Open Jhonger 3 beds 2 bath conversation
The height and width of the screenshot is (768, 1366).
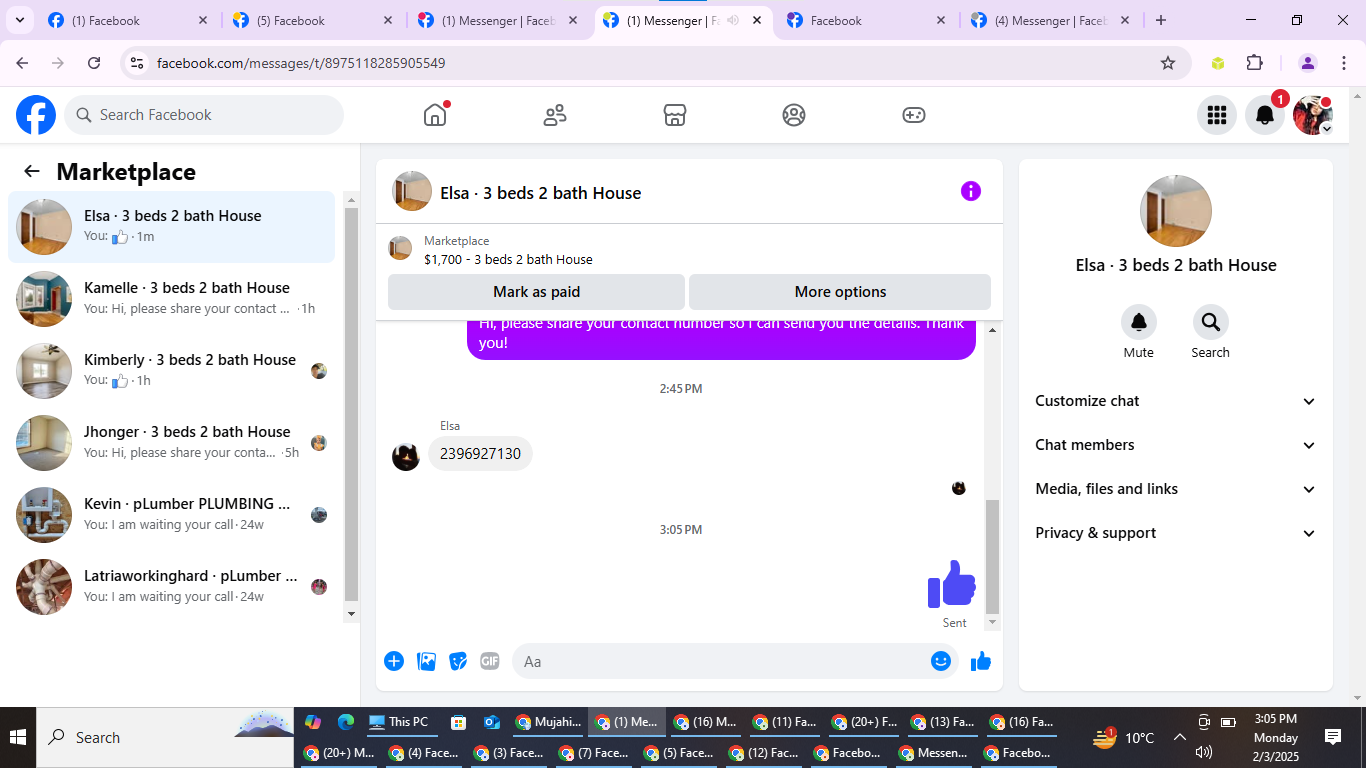pos(171,443)
